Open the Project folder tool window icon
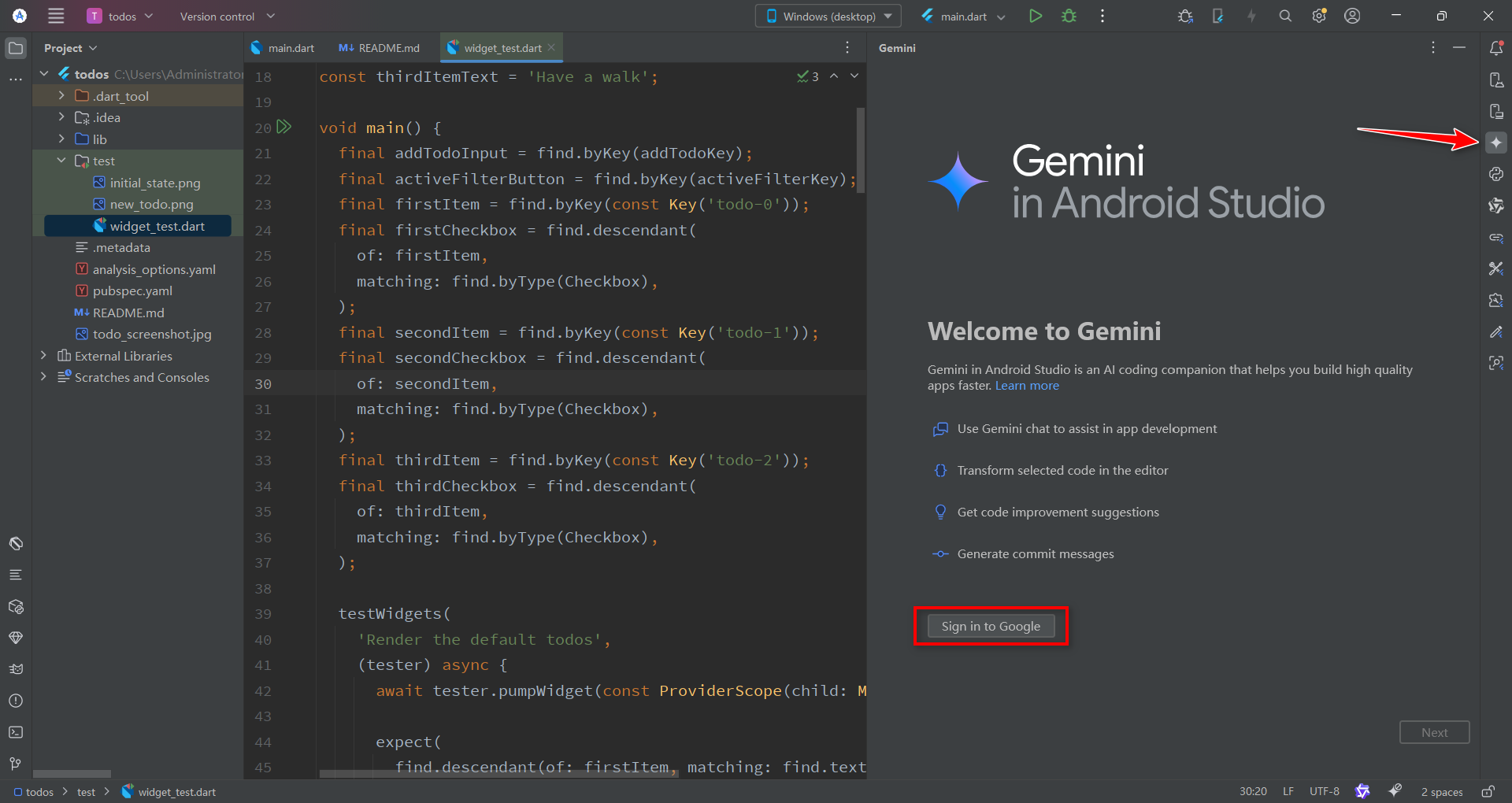This screenshot has height=803, width=1512. point(16,48)
